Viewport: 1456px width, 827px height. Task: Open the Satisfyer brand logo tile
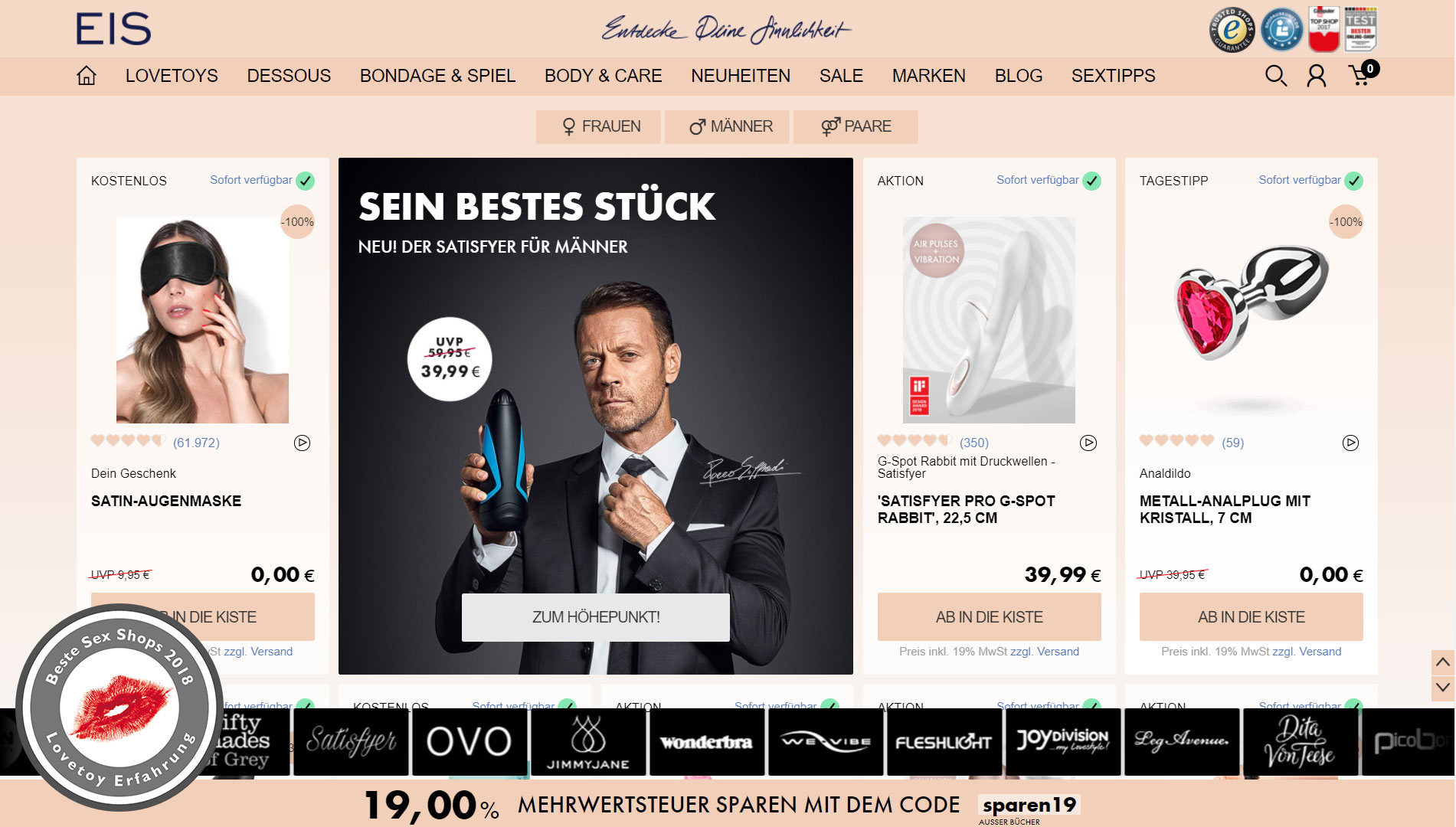pos(352,741)
